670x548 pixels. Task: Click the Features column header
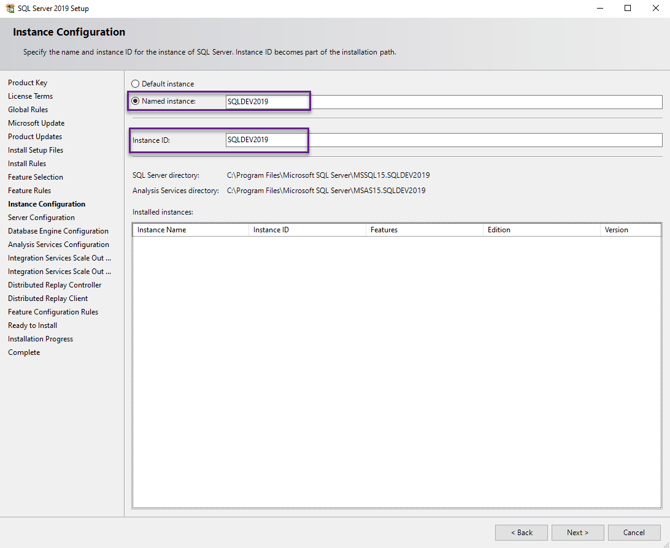[424, 230]
